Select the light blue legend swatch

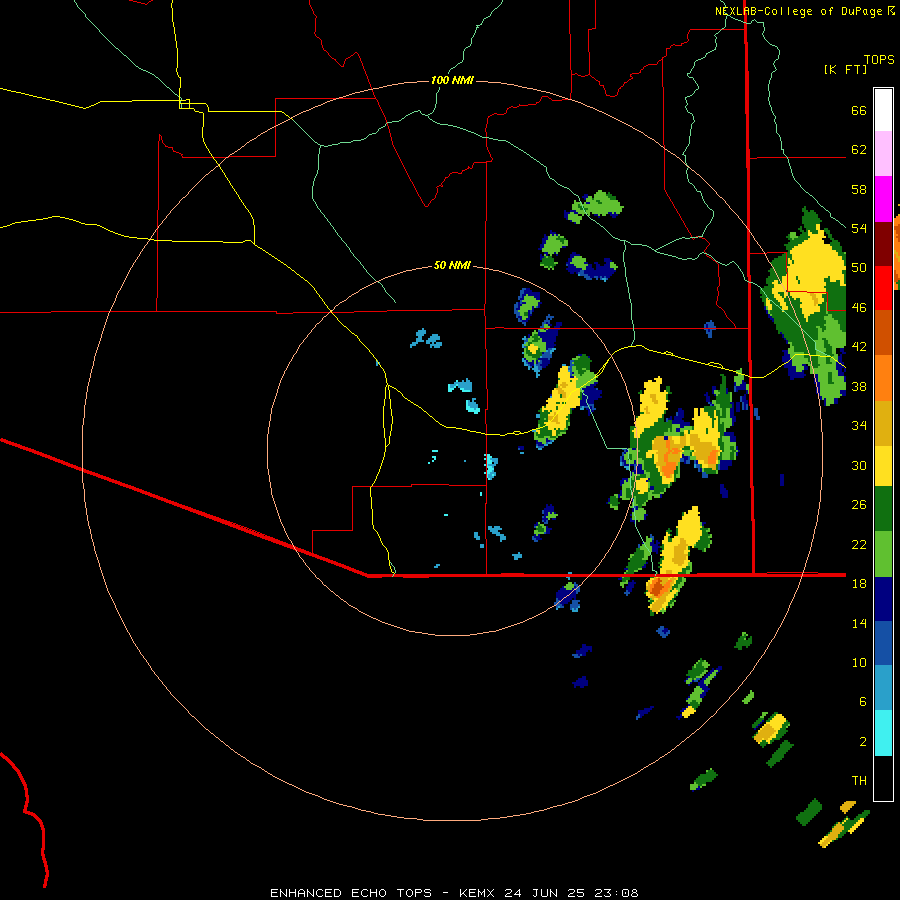pos(883,688)
